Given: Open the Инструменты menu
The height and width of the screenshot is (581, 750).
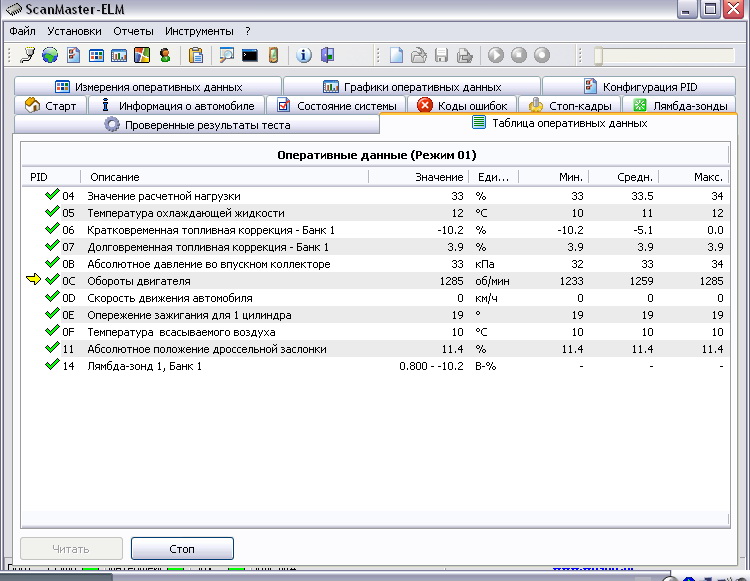Looking at the screenshot, I should [199, 31].
